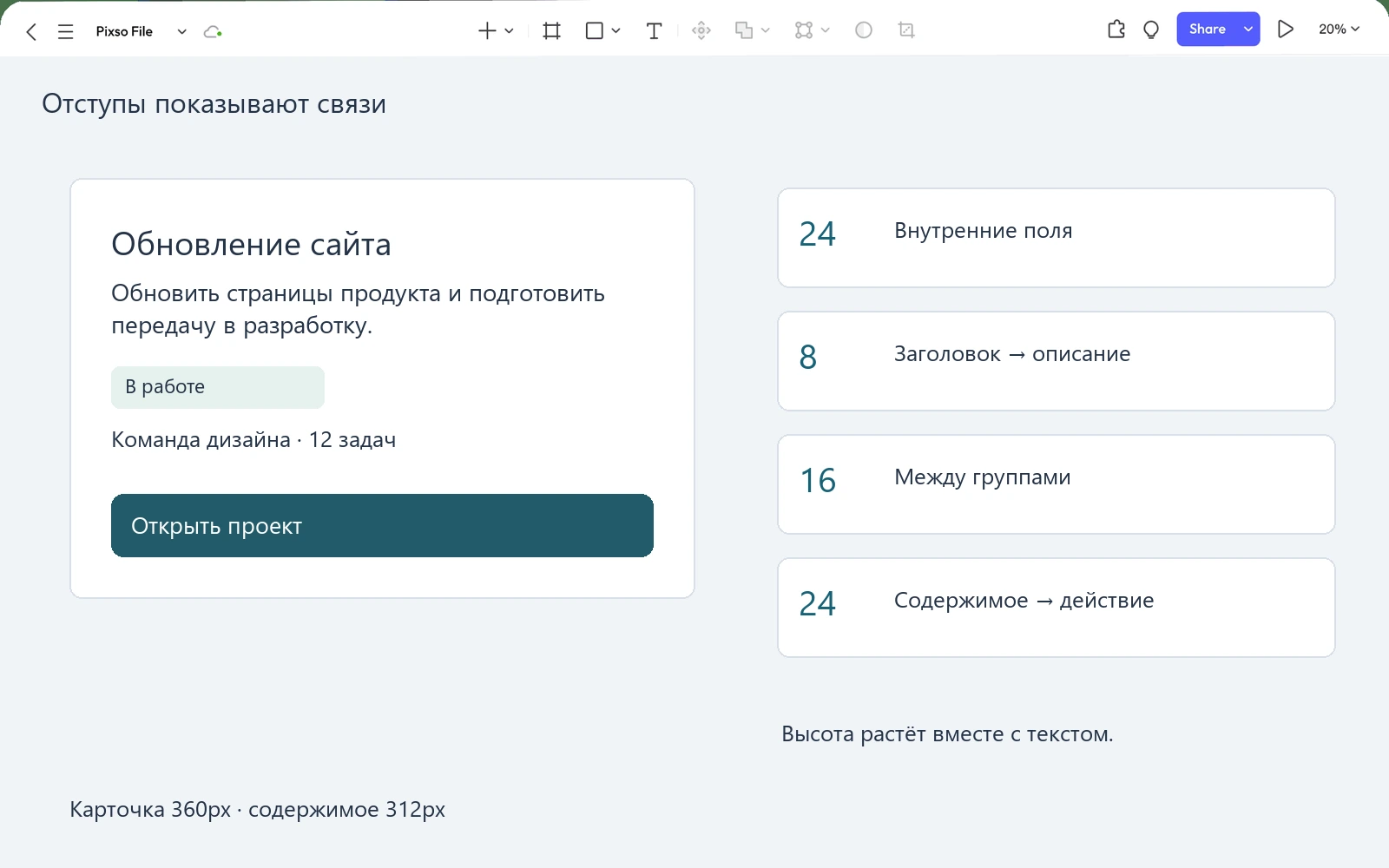Click the "В работе" status badge

point(218,387)
